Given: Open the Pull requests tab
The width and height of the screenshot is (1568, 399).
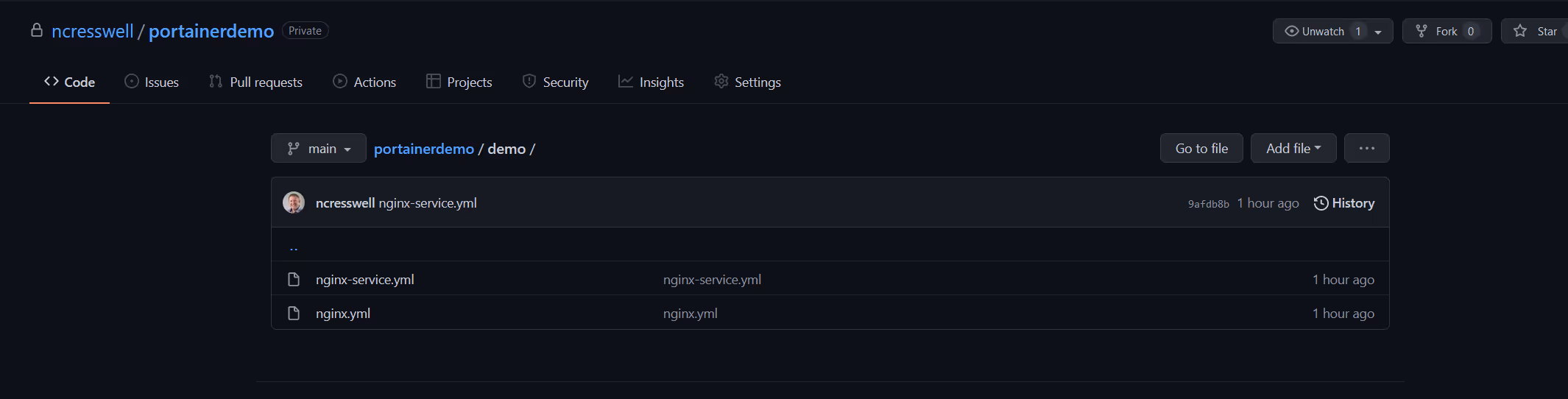Looking at the screenshot, I should (255, 82).
